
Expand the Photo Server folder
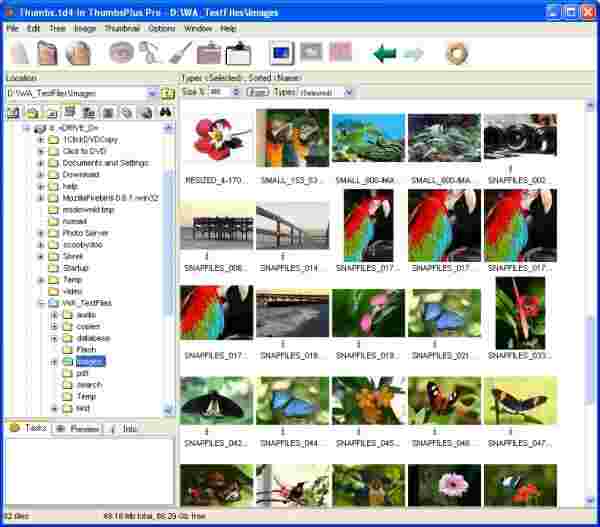(41, 233)
